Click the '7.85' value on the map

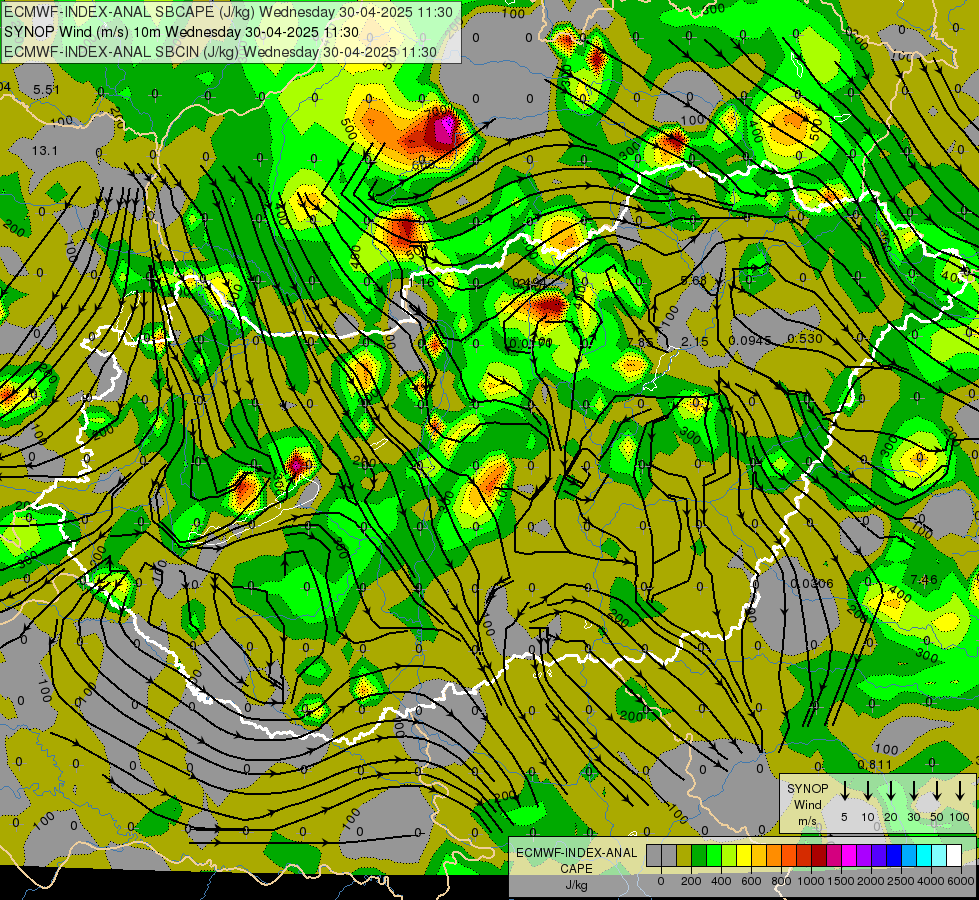click(641, 342)
